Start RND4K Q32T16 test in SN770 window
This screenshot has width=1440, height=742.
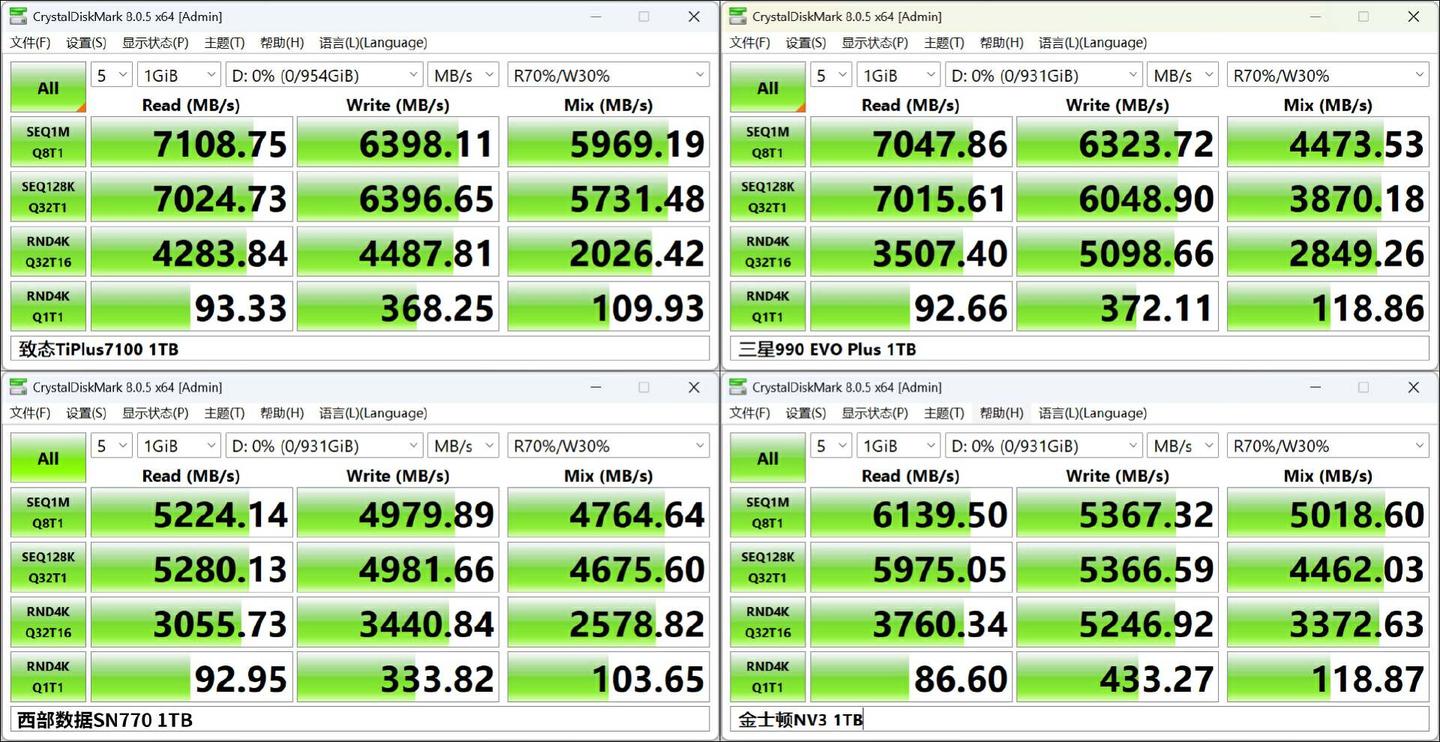point(48,622)
